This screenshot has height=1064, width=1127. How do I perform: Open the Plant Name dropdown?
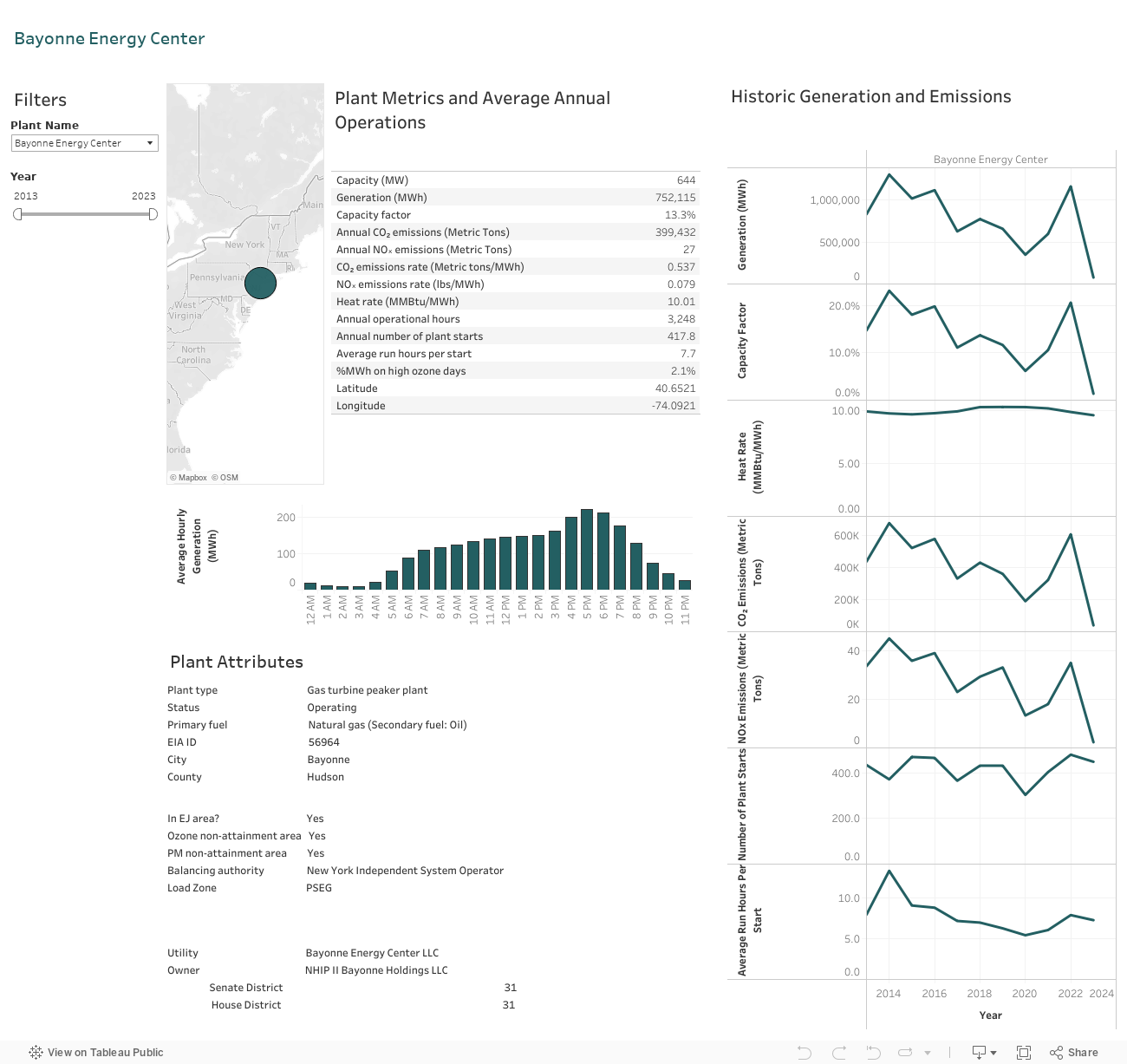(x=84, y=143)
